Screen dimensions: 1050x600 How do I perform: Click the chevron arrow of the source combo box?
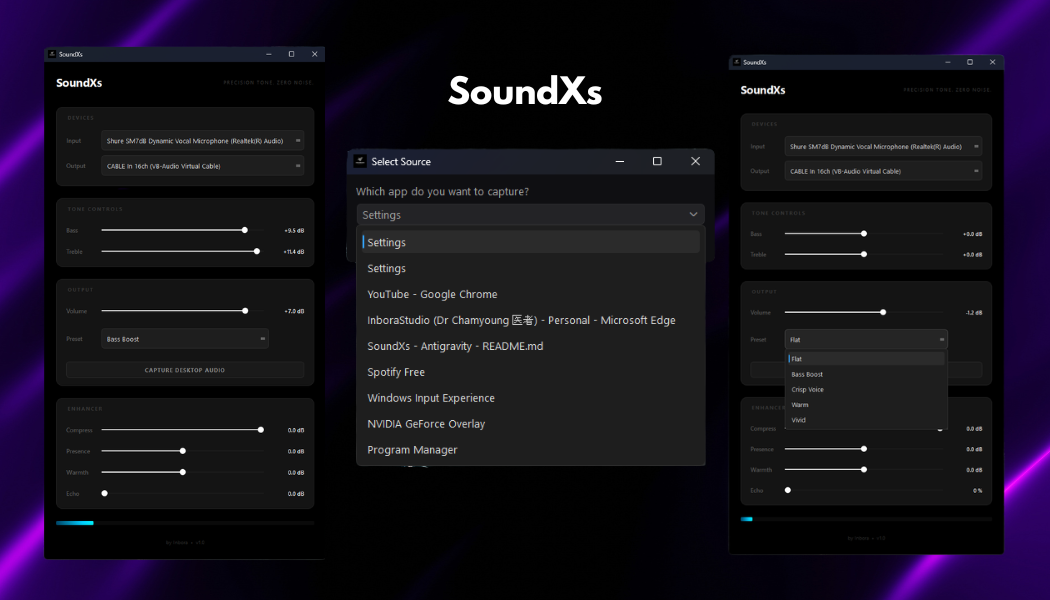(693, 214)
